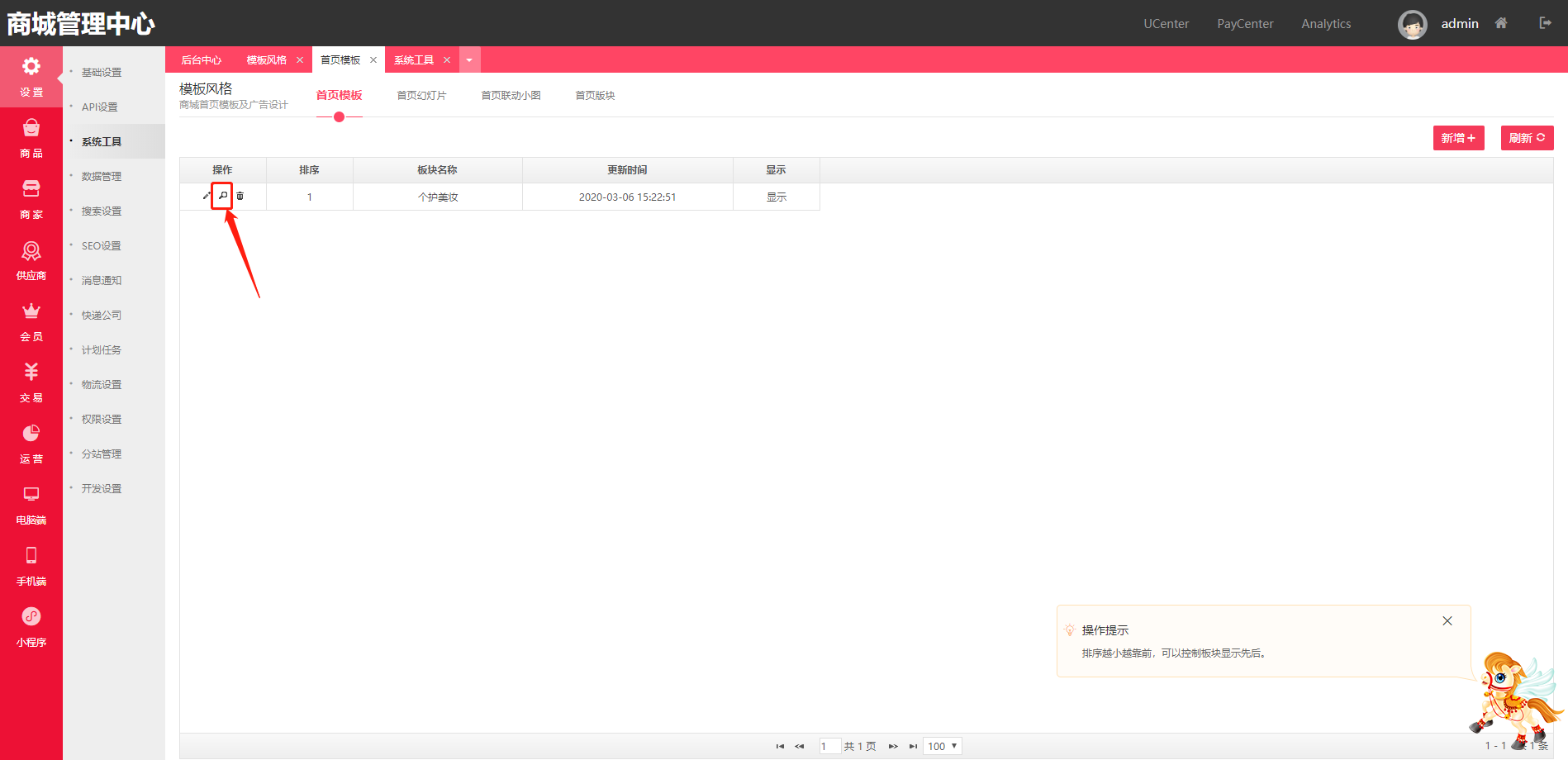Close the 模板风格 tab

[300, 60]
